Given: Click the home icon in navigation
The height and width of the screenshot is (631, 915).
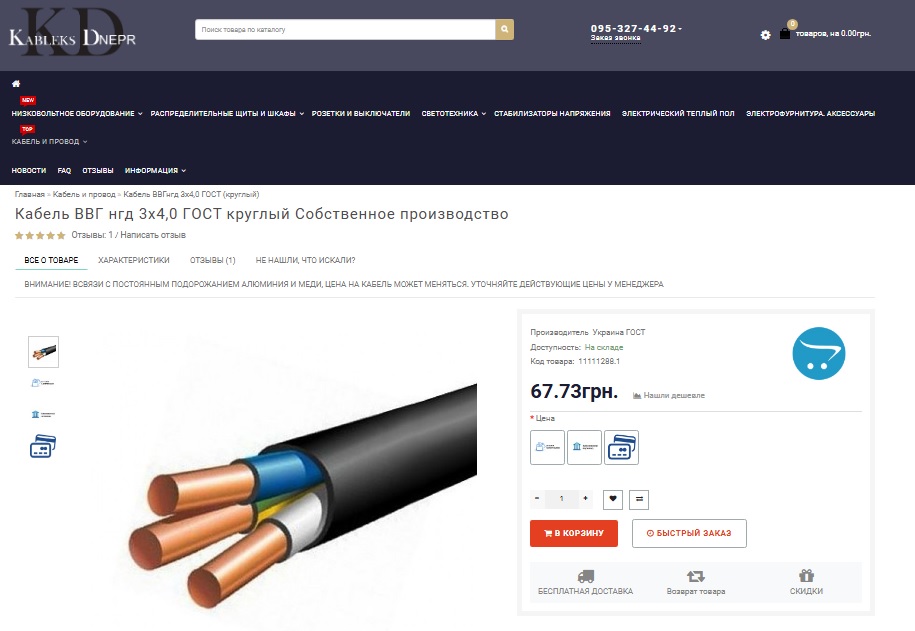Looking at the screenshot, I should coord(16,83).
